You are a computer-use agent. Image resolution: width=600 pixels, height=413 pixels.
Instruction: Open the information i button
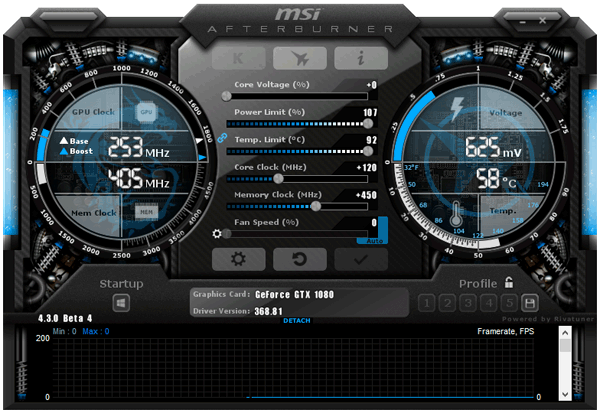pyautogui.click(x=361, y=58)
